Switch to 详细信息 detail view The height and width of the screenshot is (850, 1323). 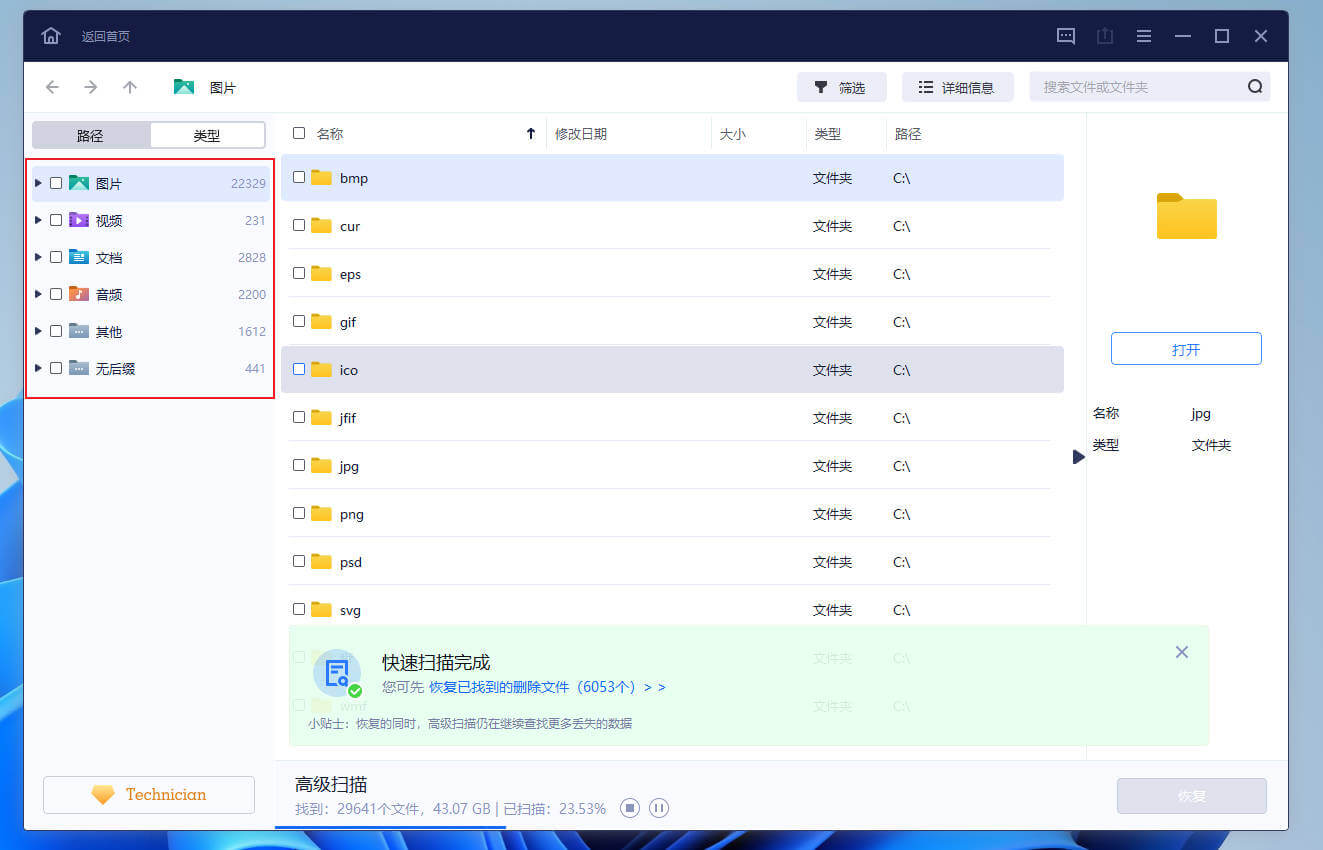pyautogui.click(x=957, y=87)
